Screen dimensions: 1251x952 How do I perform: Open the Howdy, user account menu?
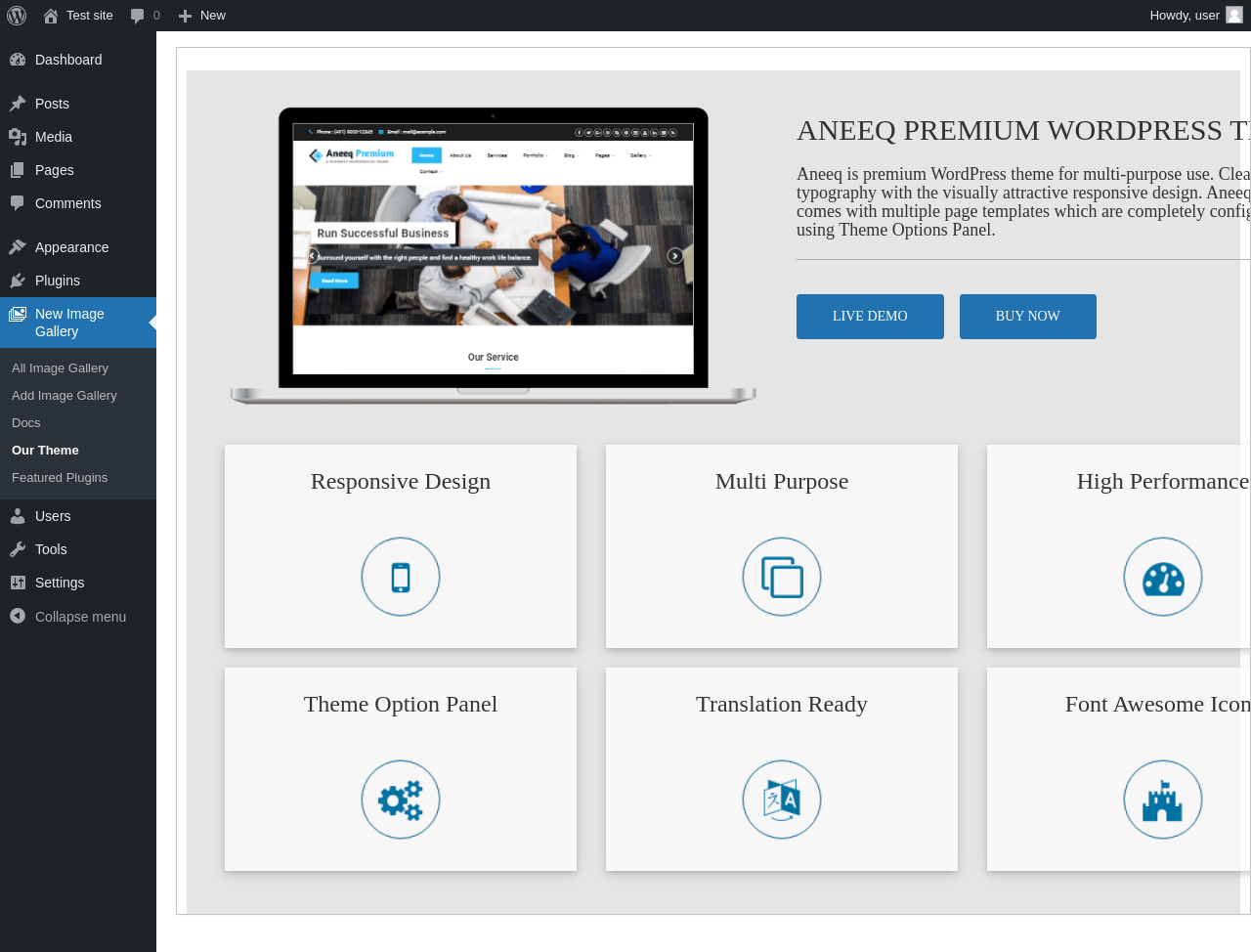(x=1195, y=16)
